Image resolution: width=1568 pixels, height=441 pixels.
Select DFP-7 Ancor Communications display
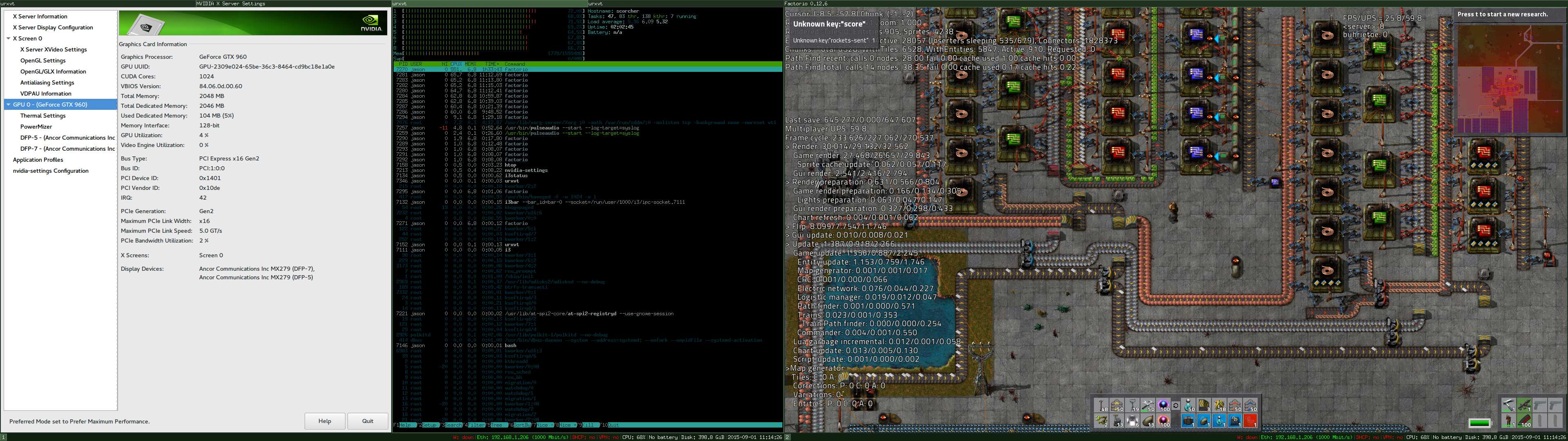67,149
